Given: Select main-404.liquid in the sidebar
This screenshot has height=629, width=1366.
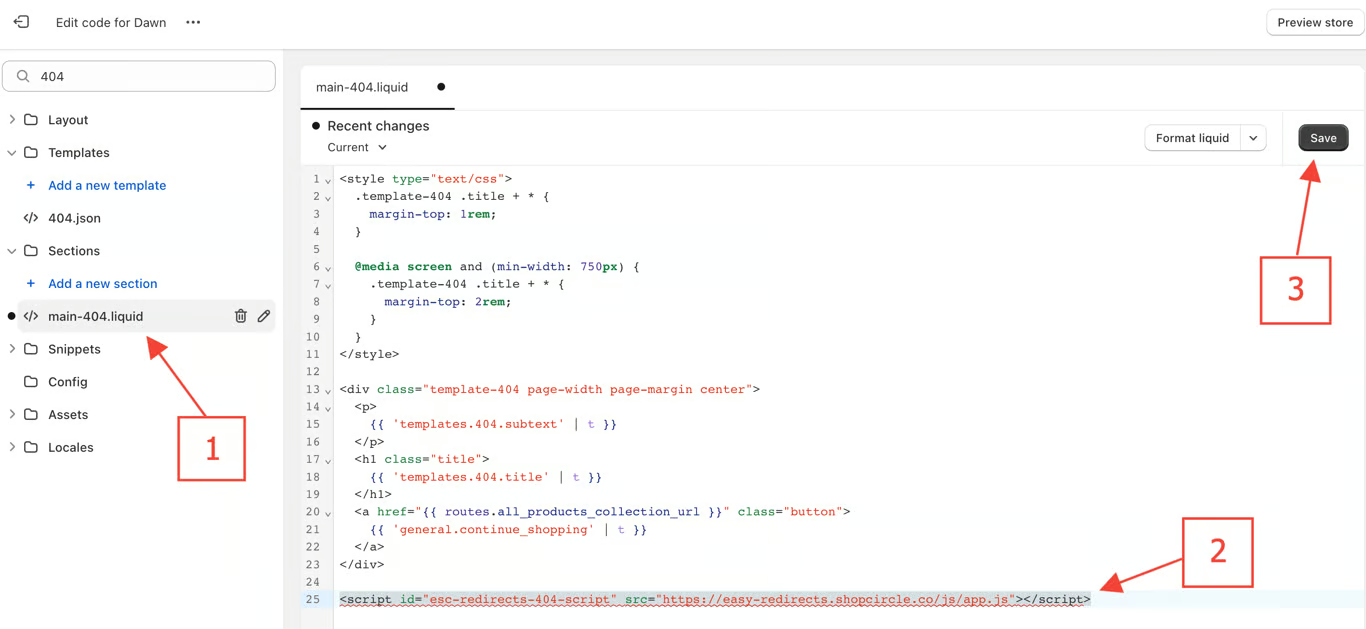Looking at the screenshot, I should (x=96, y=317).
